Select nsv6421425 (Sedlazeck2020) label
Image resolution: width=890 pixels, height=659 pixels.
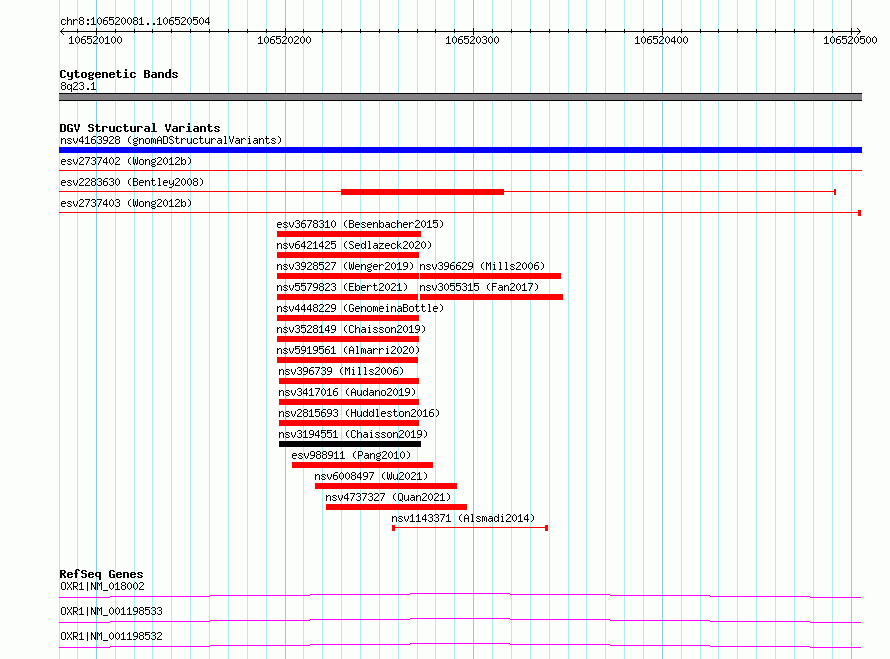pos(354,245)
